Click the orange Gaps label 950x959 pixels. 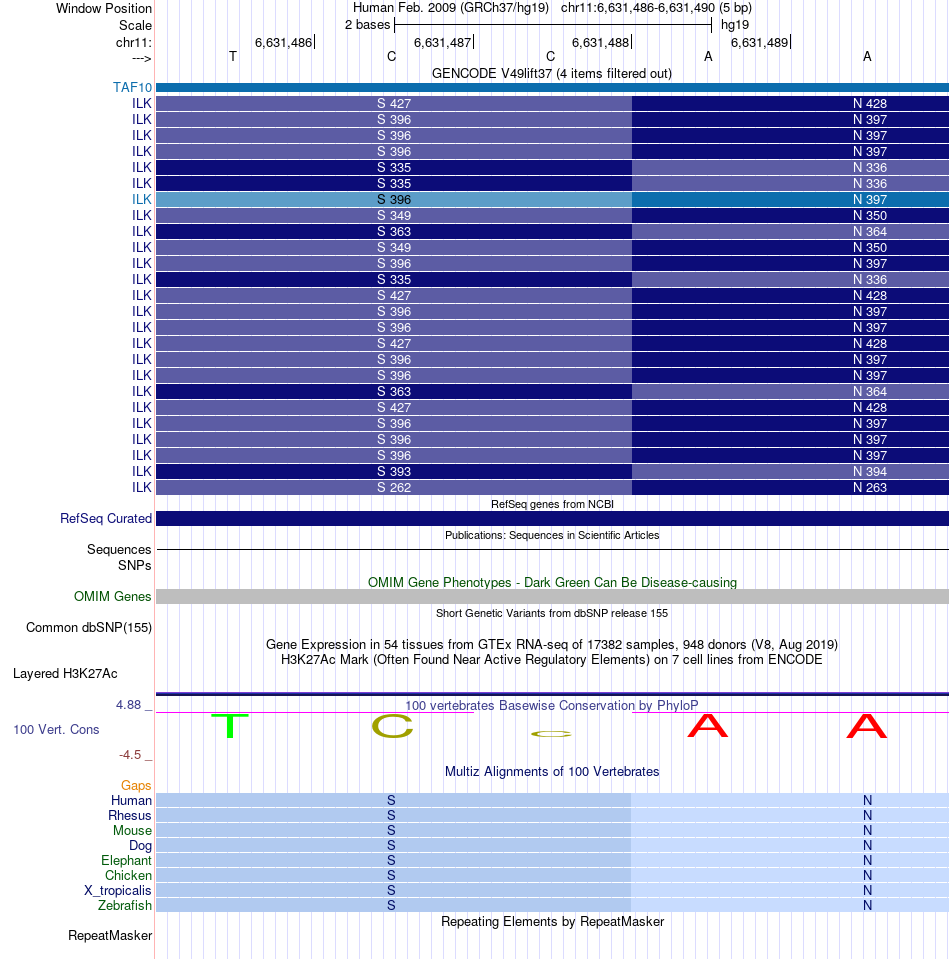136,785
